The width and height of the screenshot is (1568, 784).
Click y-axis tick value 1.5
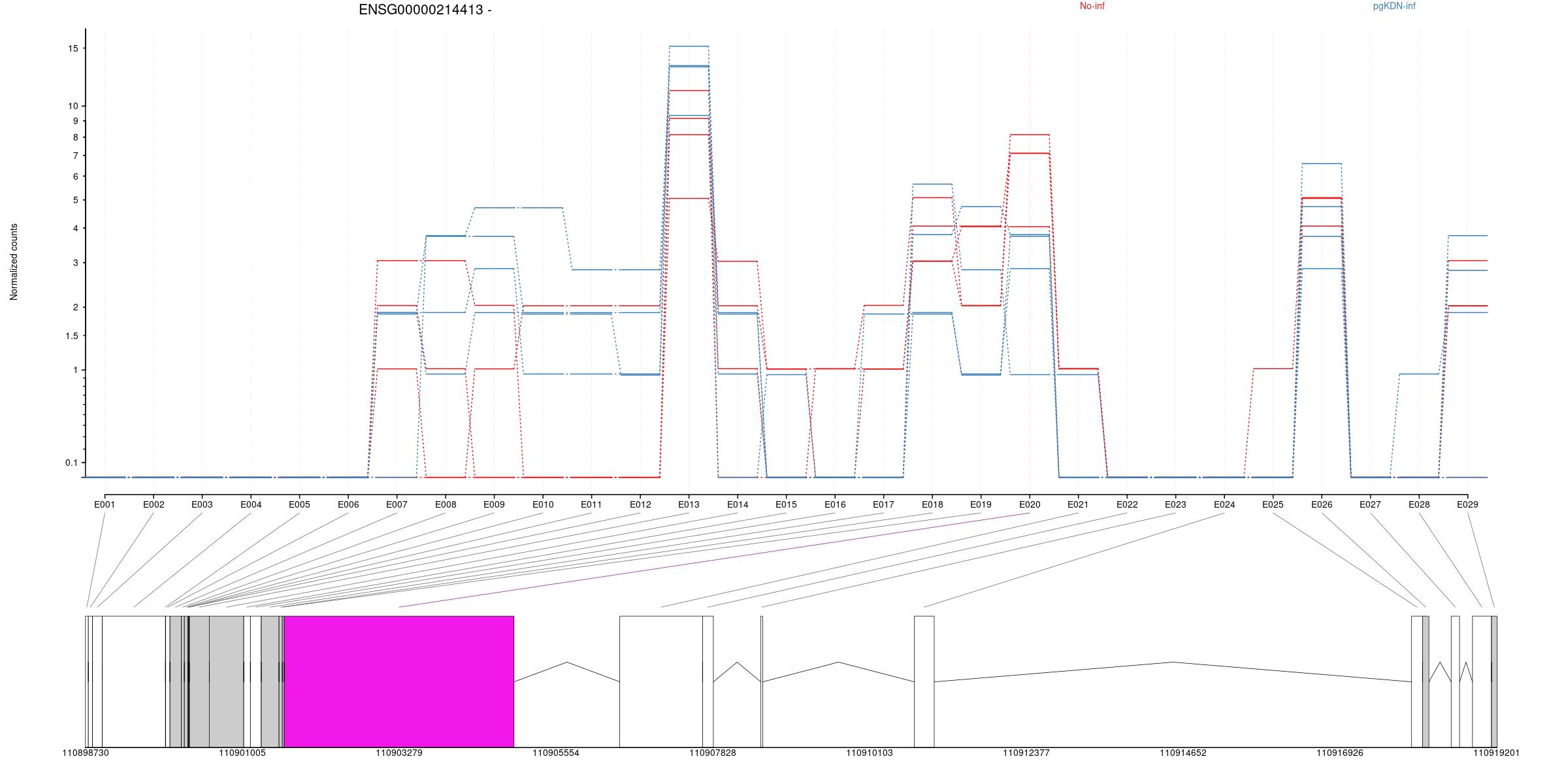pyautogui.click(x=72, y=336)
